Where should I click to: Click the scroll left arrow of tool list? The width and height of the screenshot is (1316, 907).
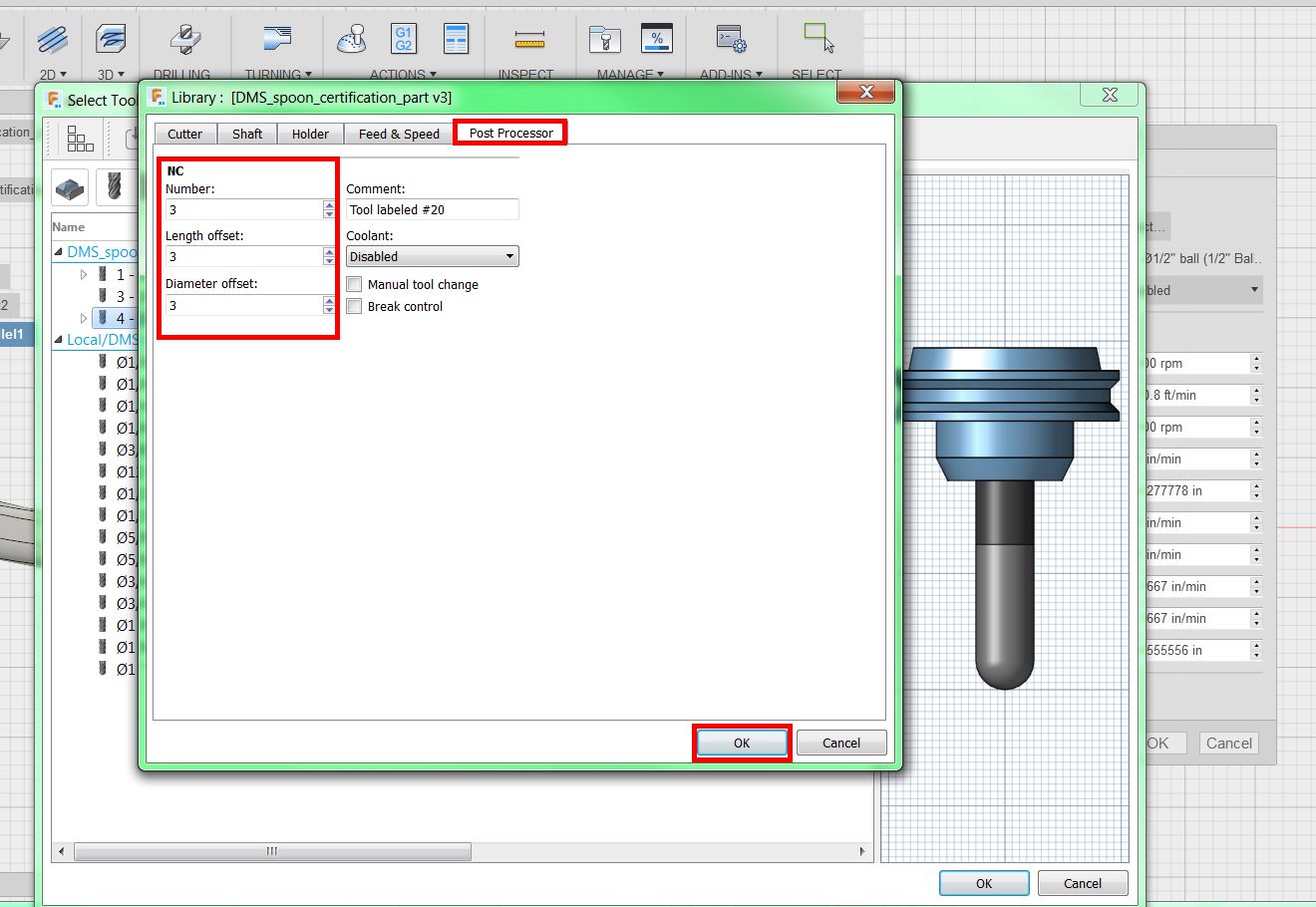tap(62, 851)
